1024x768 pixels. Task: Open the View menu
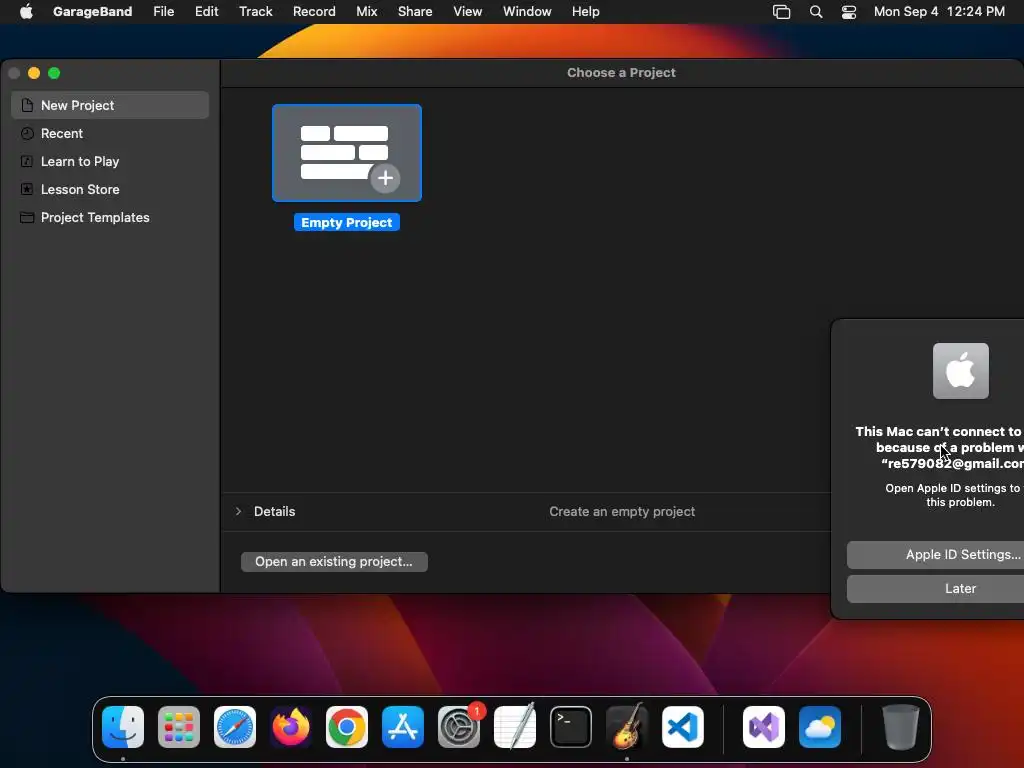click(468, 11)
